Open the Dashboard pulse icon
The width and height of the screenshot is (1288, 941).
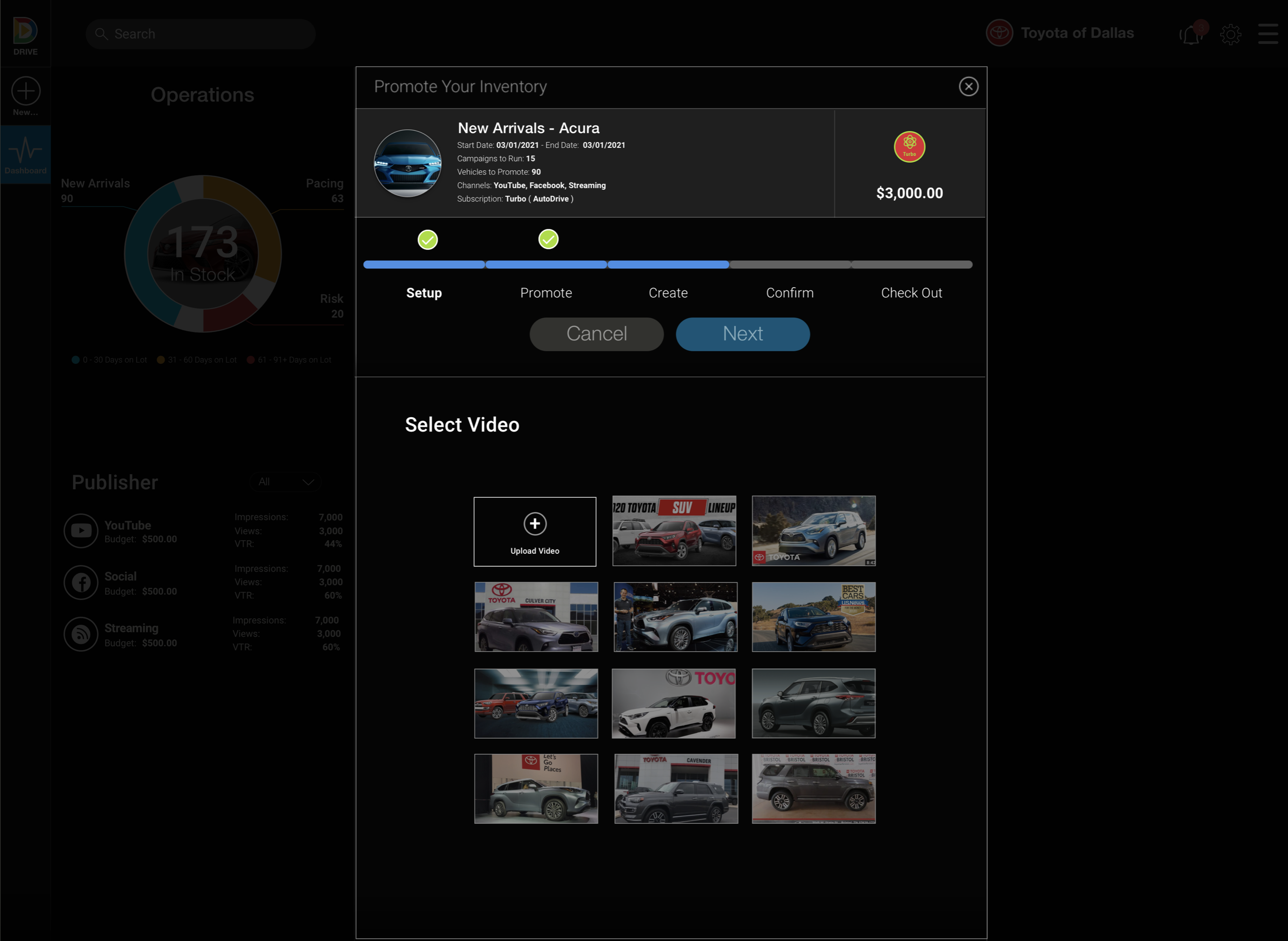click(x=26, y=151)
